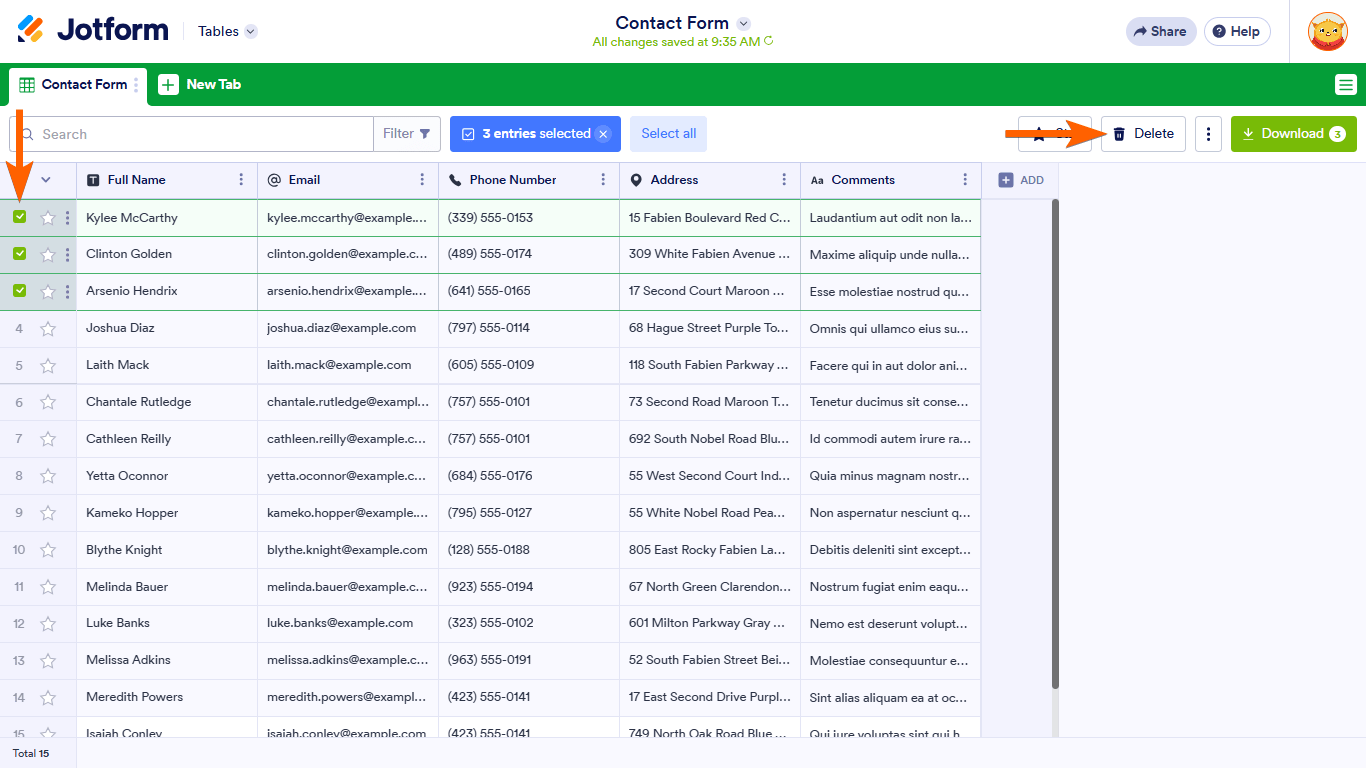
Task: Open toolbar more options three-dot menu
Action: tap(1208, 134)
